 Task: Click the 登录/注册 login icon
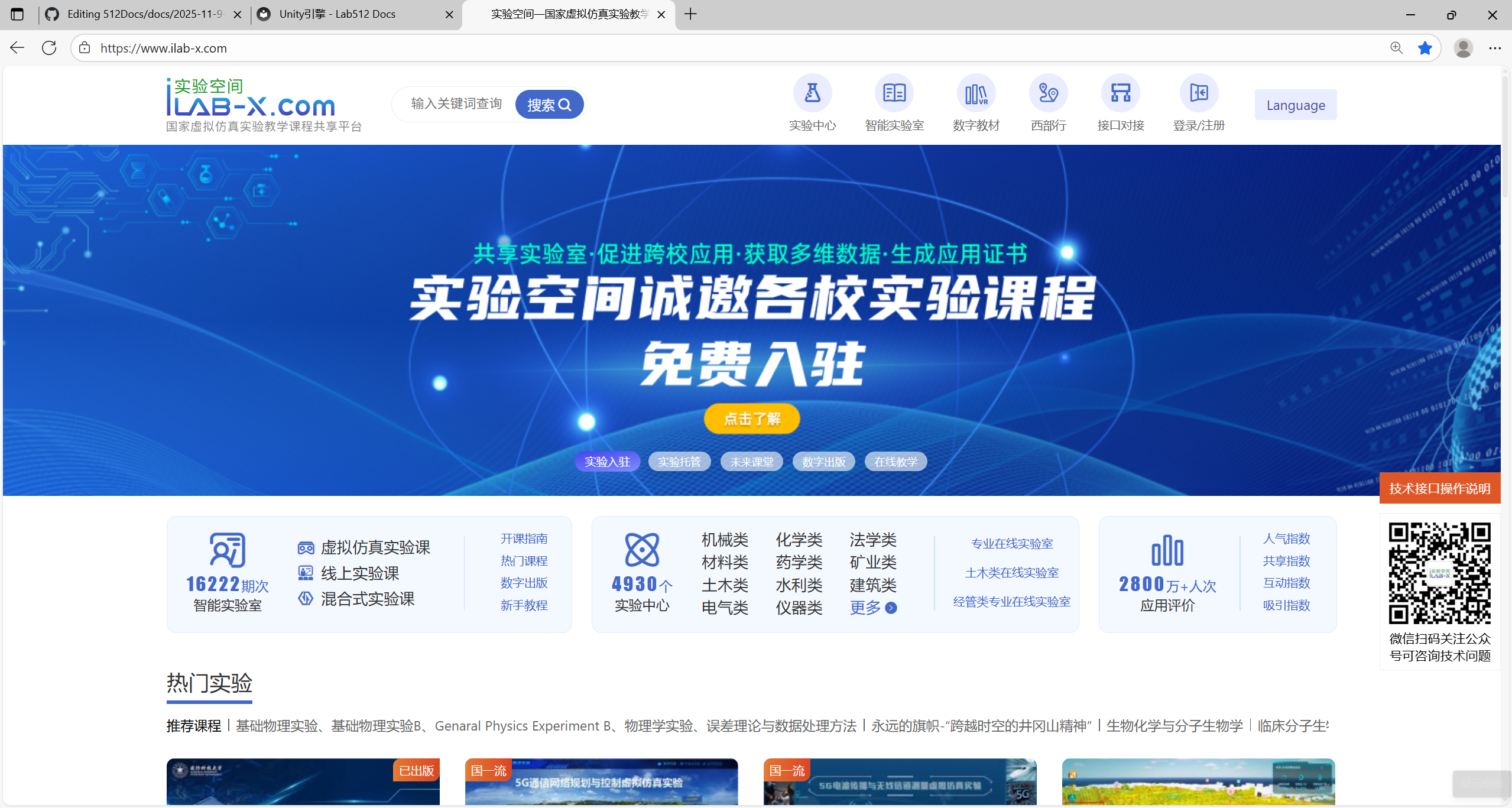(x=1199, y=93)
